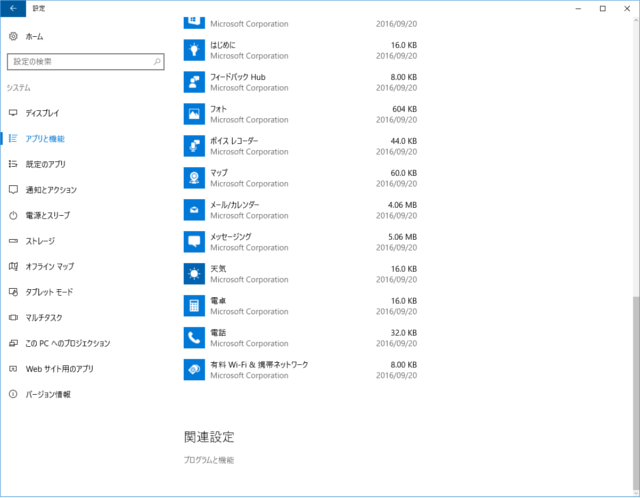The width and height of the screenshot is (640, 498).
Task: Click the 5.06 MB size value
Action: click(x=402, y=237)
